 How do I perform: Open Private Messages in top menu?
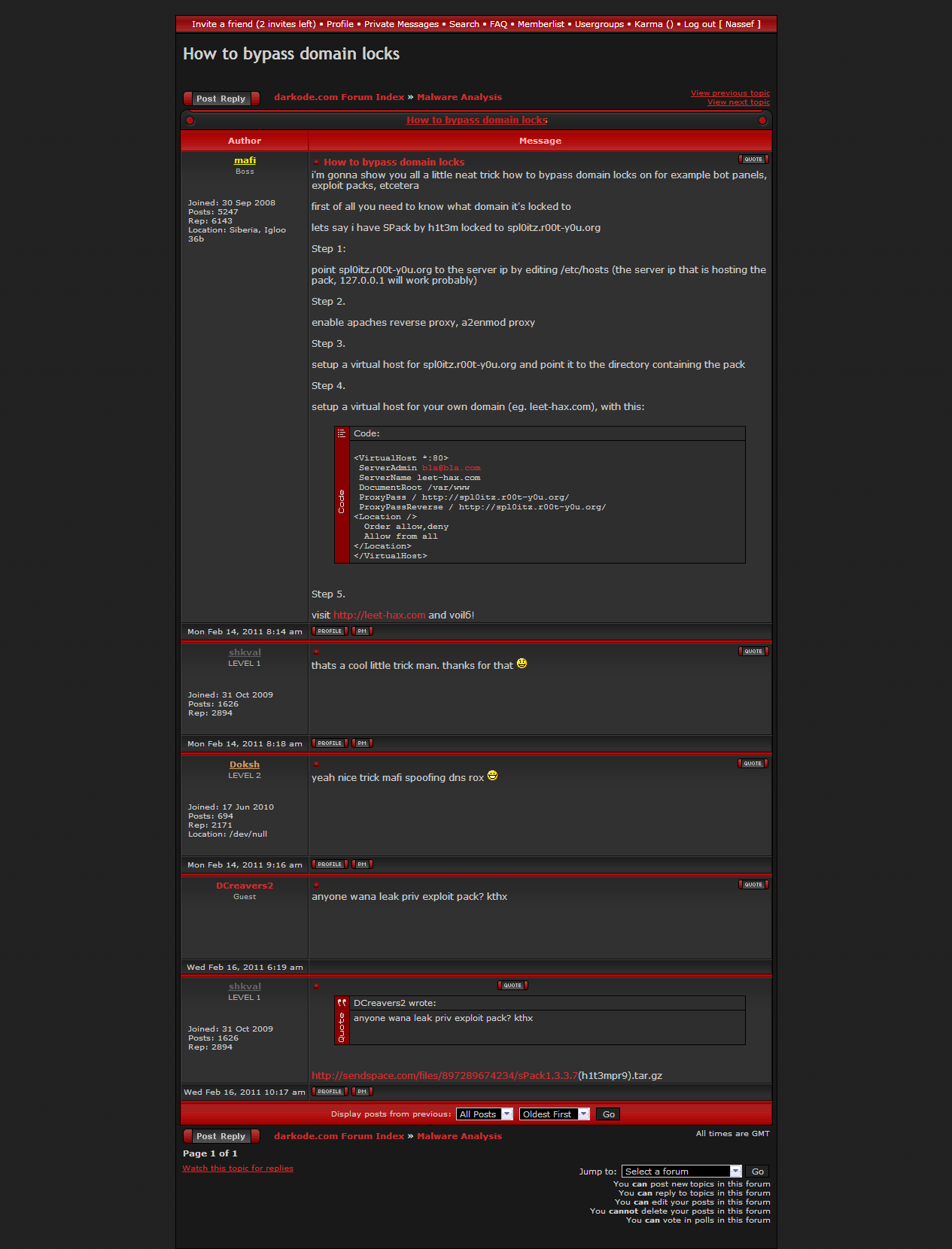[x=401, y=24]
